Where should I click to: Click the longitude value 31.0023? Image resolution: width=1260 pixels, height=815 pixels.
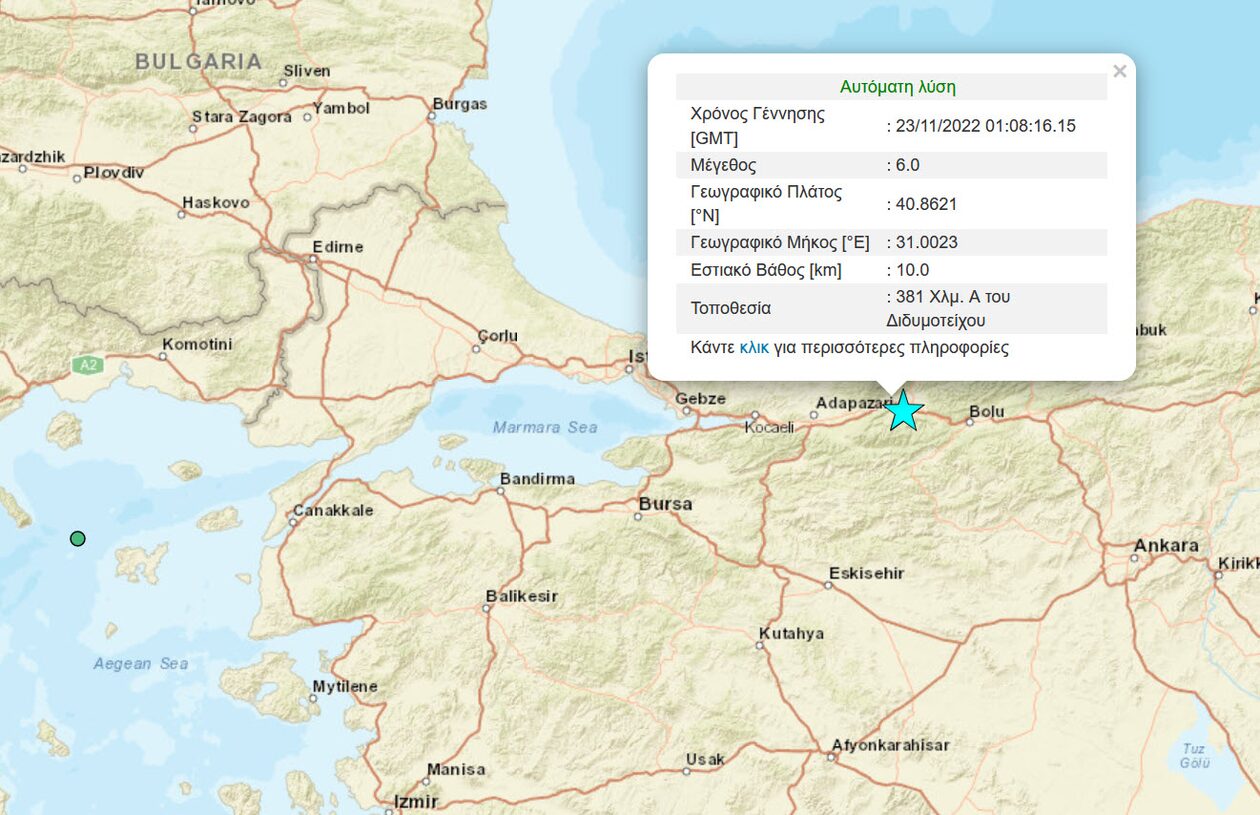coord(925,242)
